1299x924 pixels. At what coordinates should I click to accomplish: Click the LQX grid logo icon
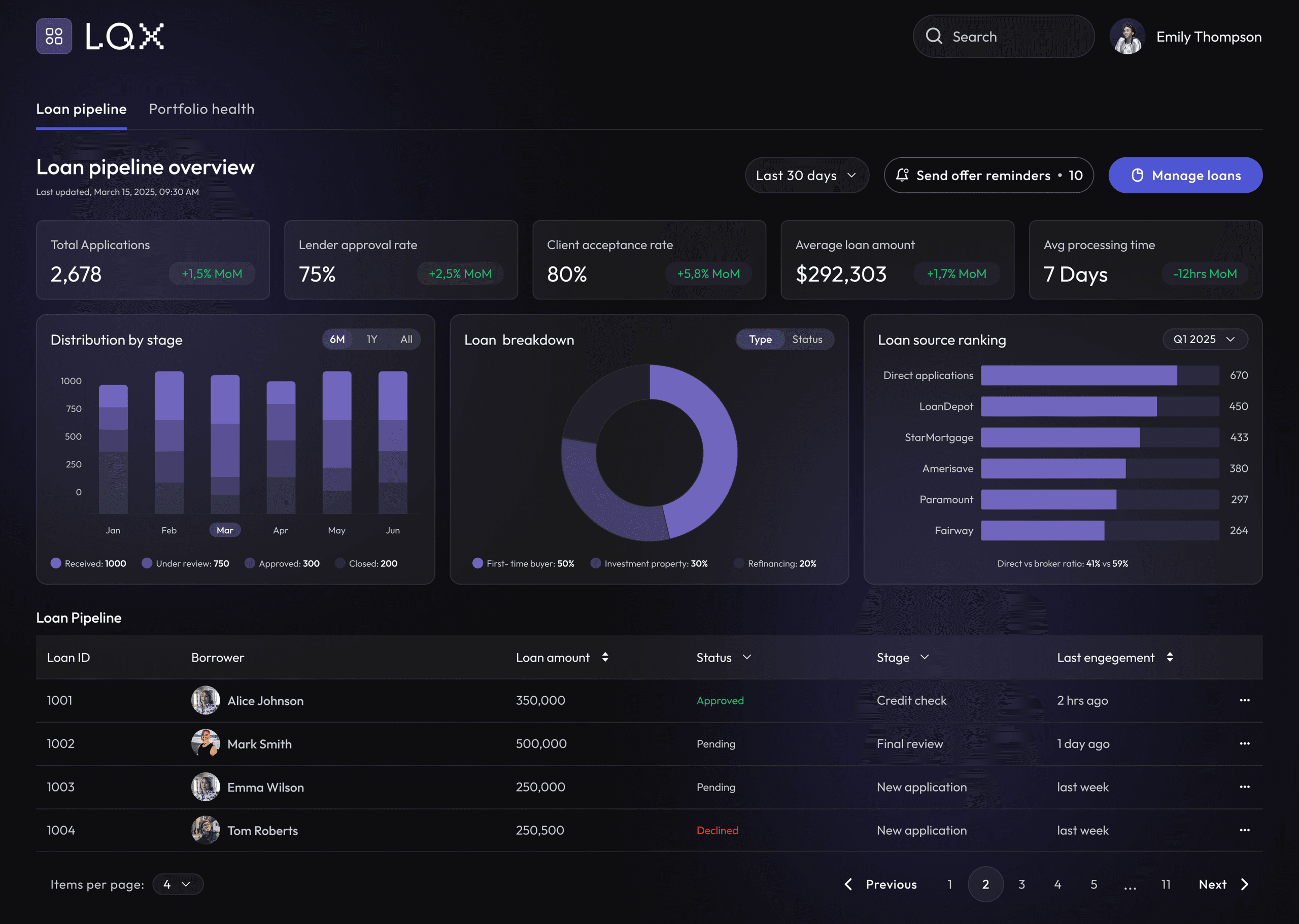pyautogui.click(x=54, y=37)
